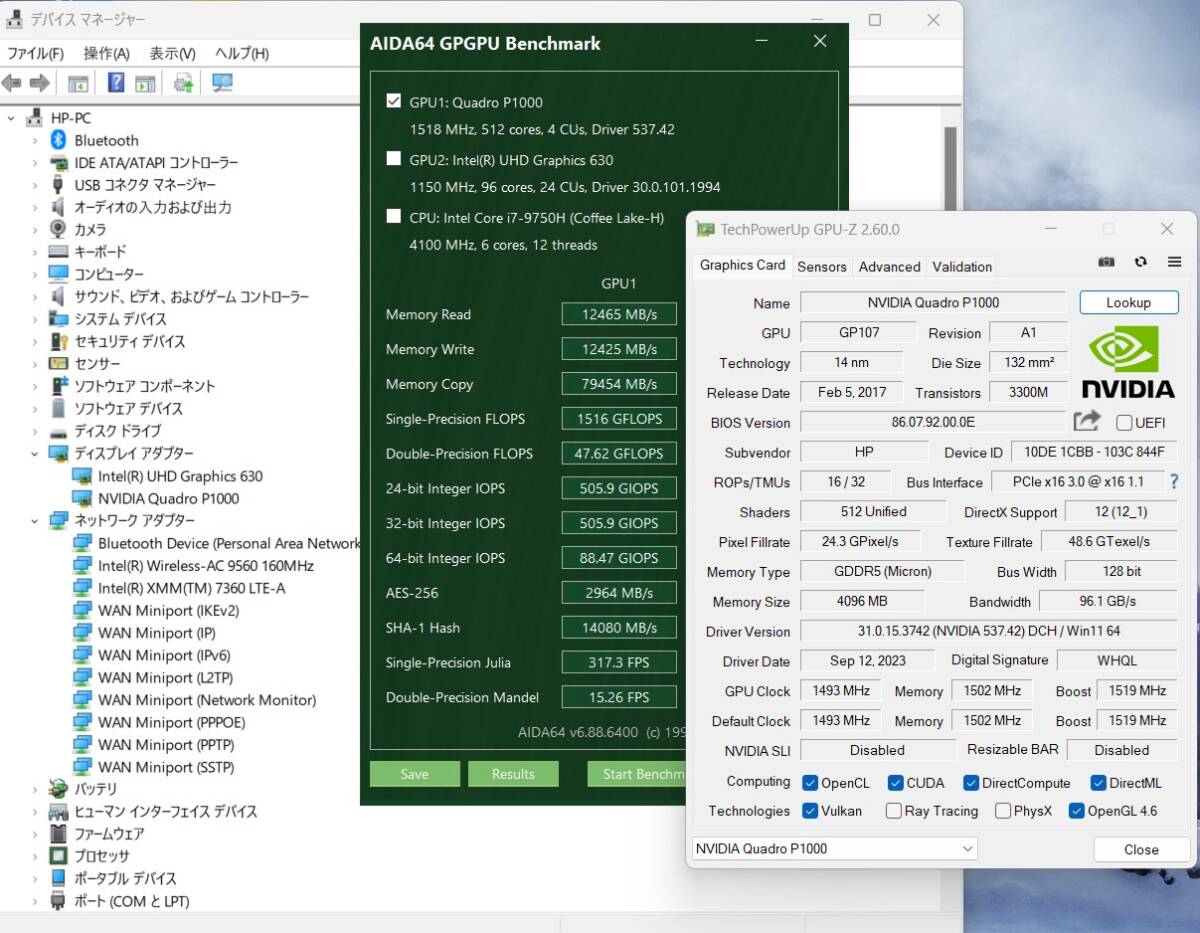Expand the Bluetooth device category
The height and width of the screenshot is (933, 1200).
pos(35,140)
